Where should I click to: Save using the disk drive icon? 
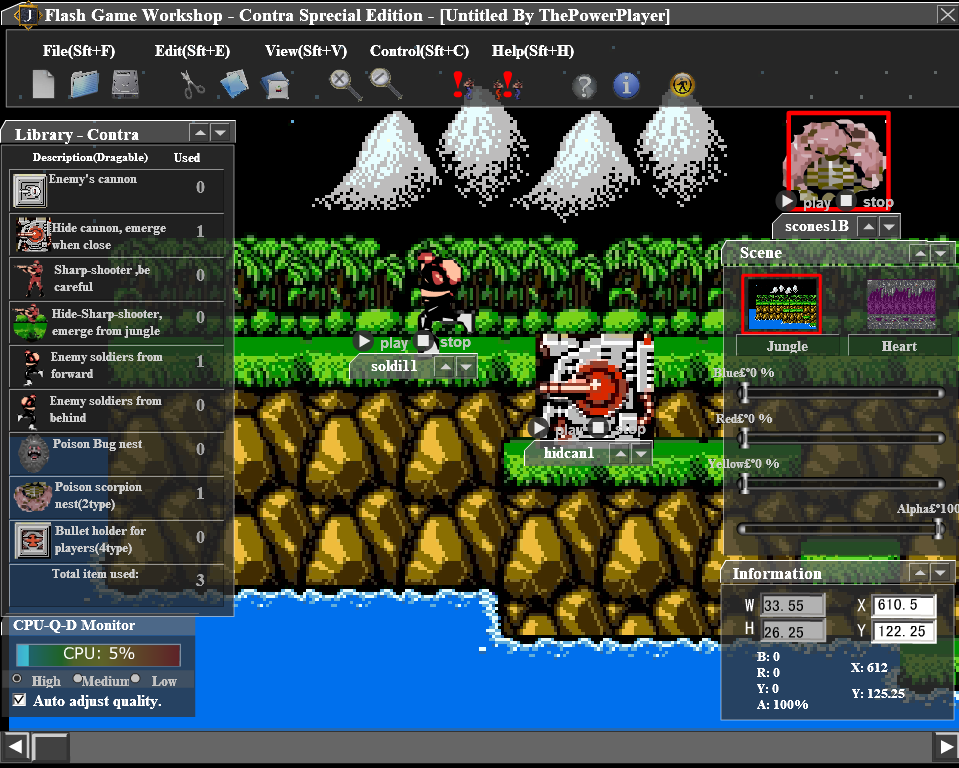click(125, 84)
